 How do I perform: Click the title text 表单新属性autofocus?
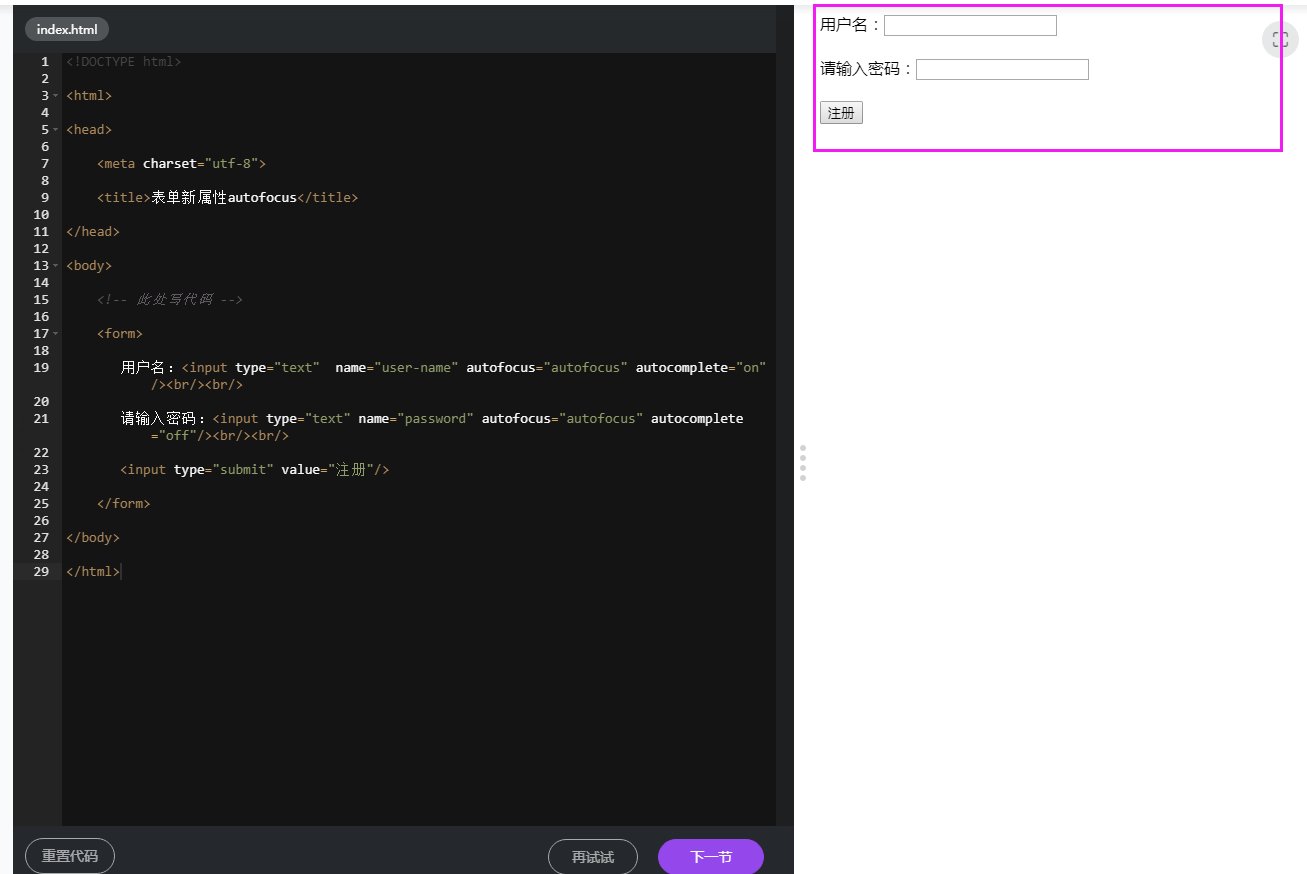click(224, 198)
